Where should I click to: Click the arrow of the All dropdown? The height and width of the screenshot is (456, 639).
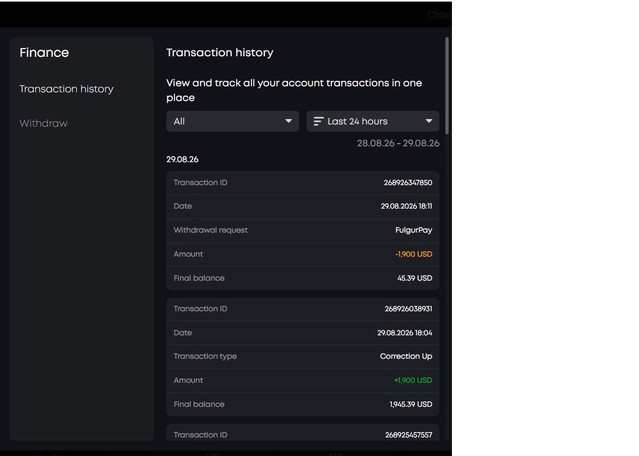click(289, 121)
